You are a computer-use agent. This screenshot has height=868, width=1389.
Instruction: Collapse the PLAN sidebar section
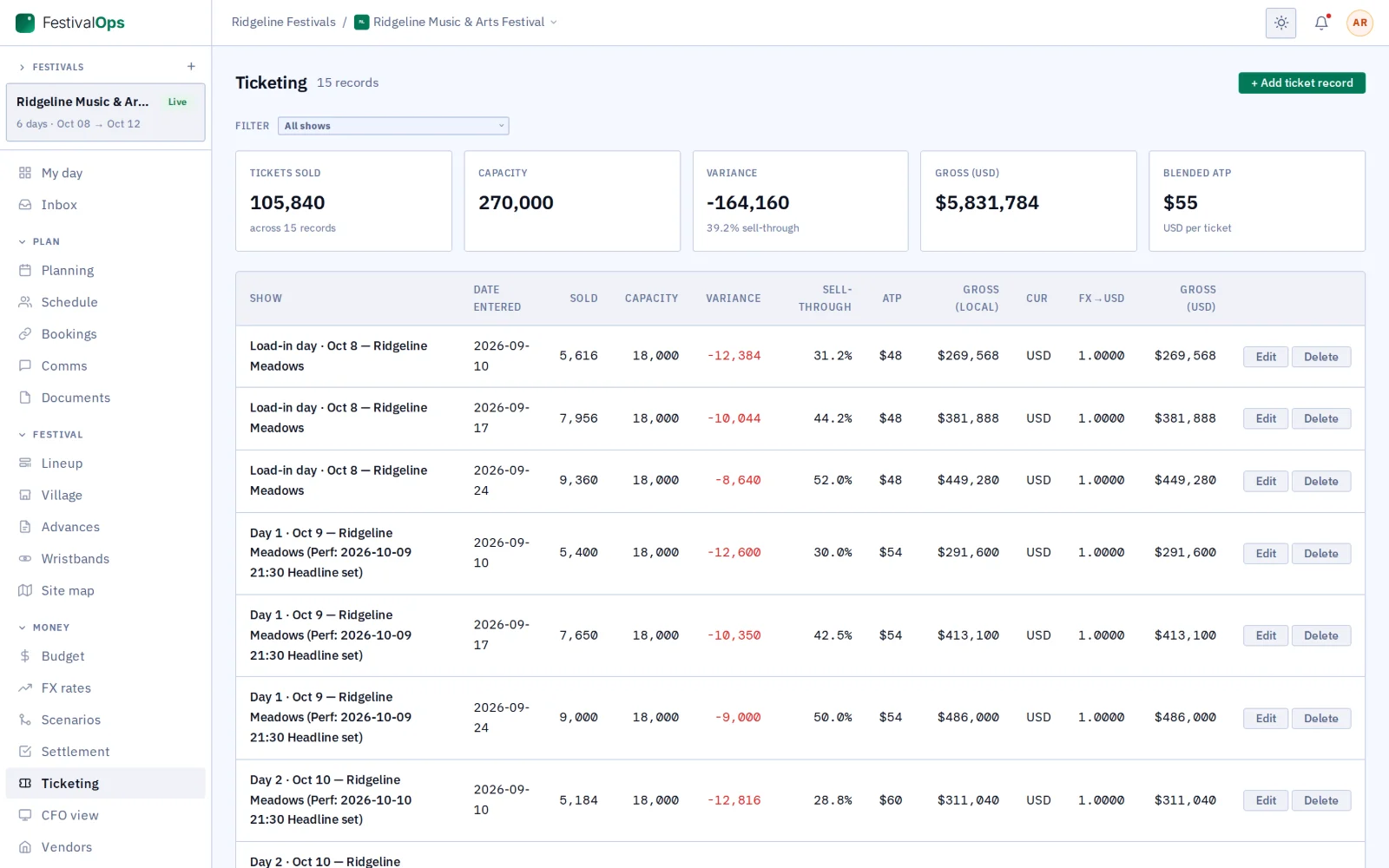[39, 241]
